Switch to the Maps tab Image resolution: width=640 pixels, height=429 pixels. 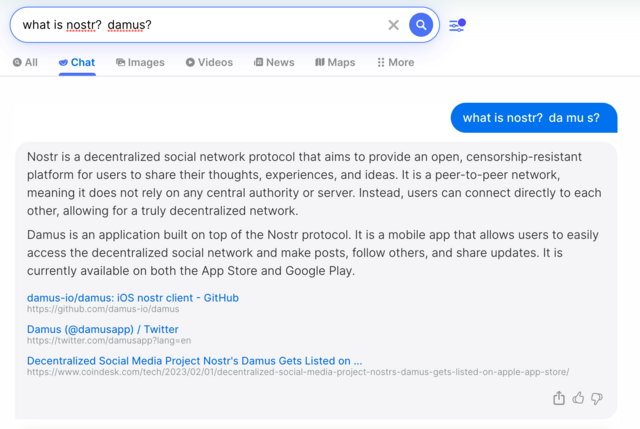(335, 62)
